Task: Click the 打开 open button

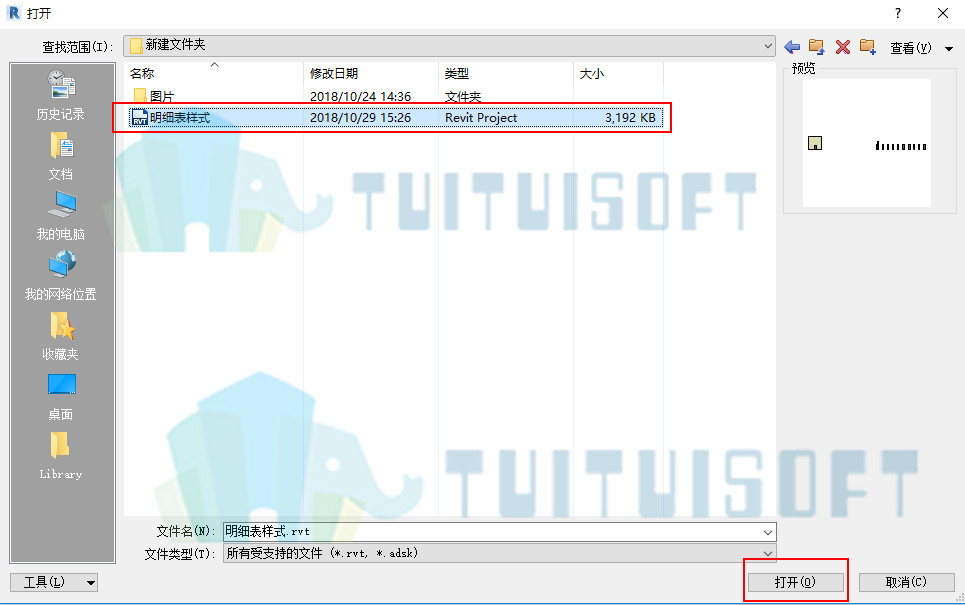Action: pos(795,582)
